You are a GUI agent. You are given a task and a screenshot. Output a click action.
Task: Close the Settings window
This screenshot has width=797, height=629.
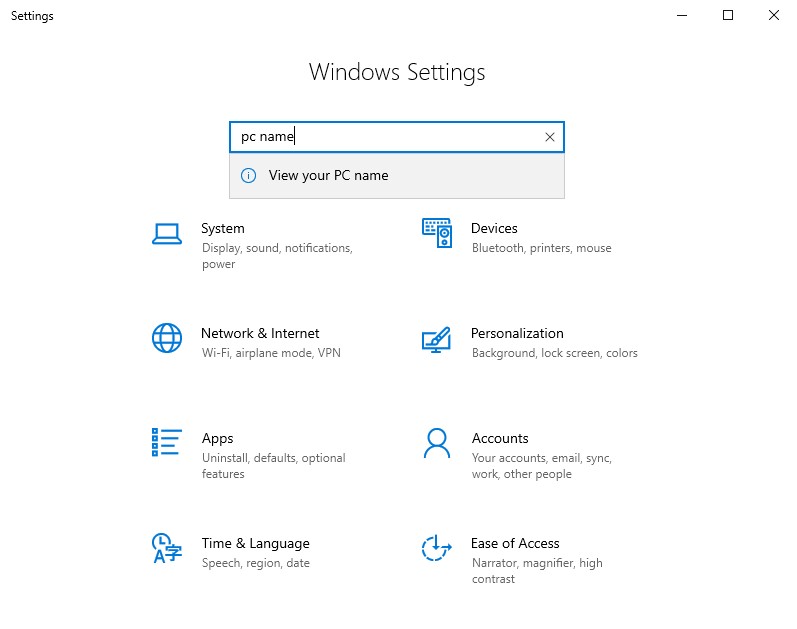click(774, 15)
